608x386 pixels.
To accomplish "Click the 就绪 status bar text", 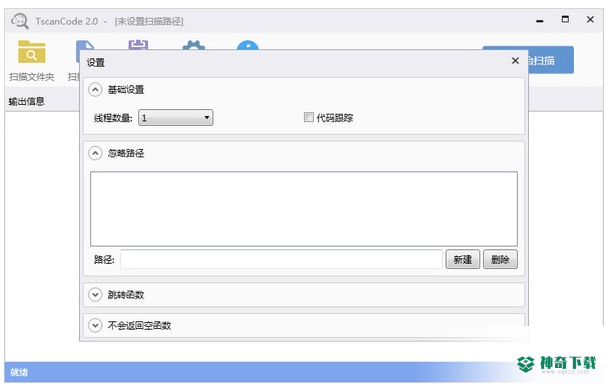I will point(19,372).
